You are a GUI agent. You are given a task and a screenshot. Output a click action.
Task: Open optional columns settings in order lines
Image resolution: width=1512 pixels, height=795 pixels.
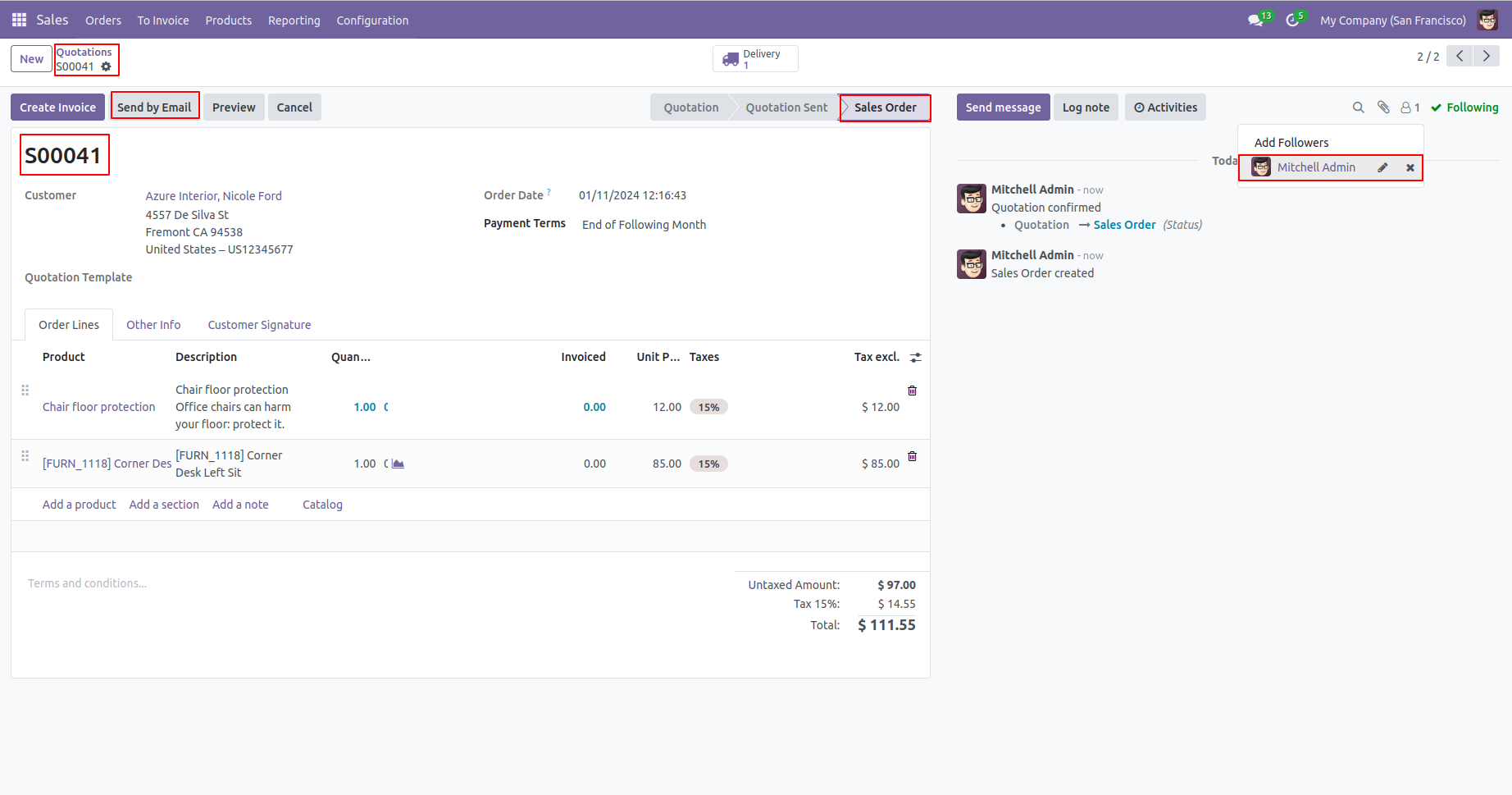coord(916,358)
